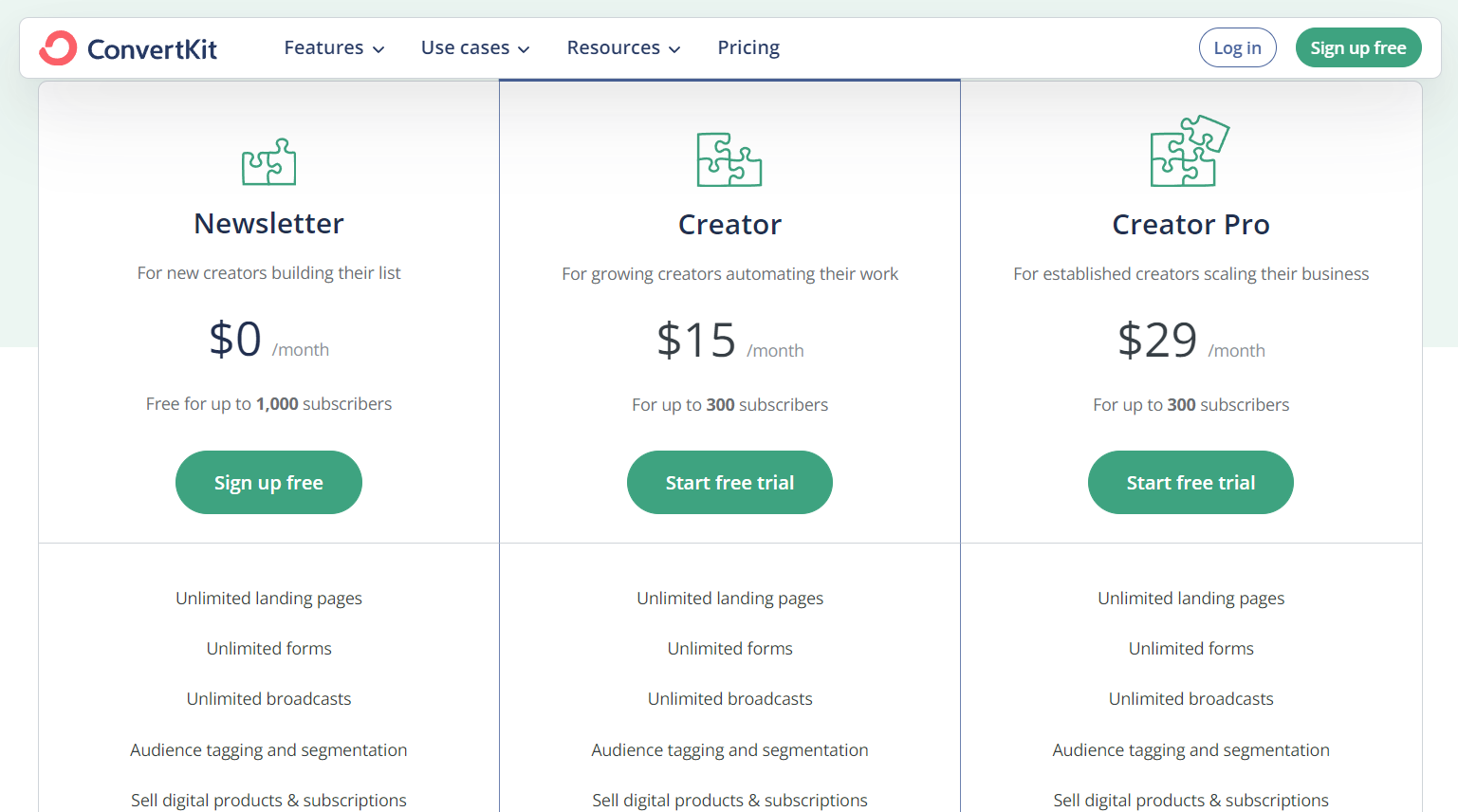Viewport: 1458px width, 812px height.
Task: Click 'Sell digital products & subscriptions' in Newsletter column
Action: coord(268,801)
